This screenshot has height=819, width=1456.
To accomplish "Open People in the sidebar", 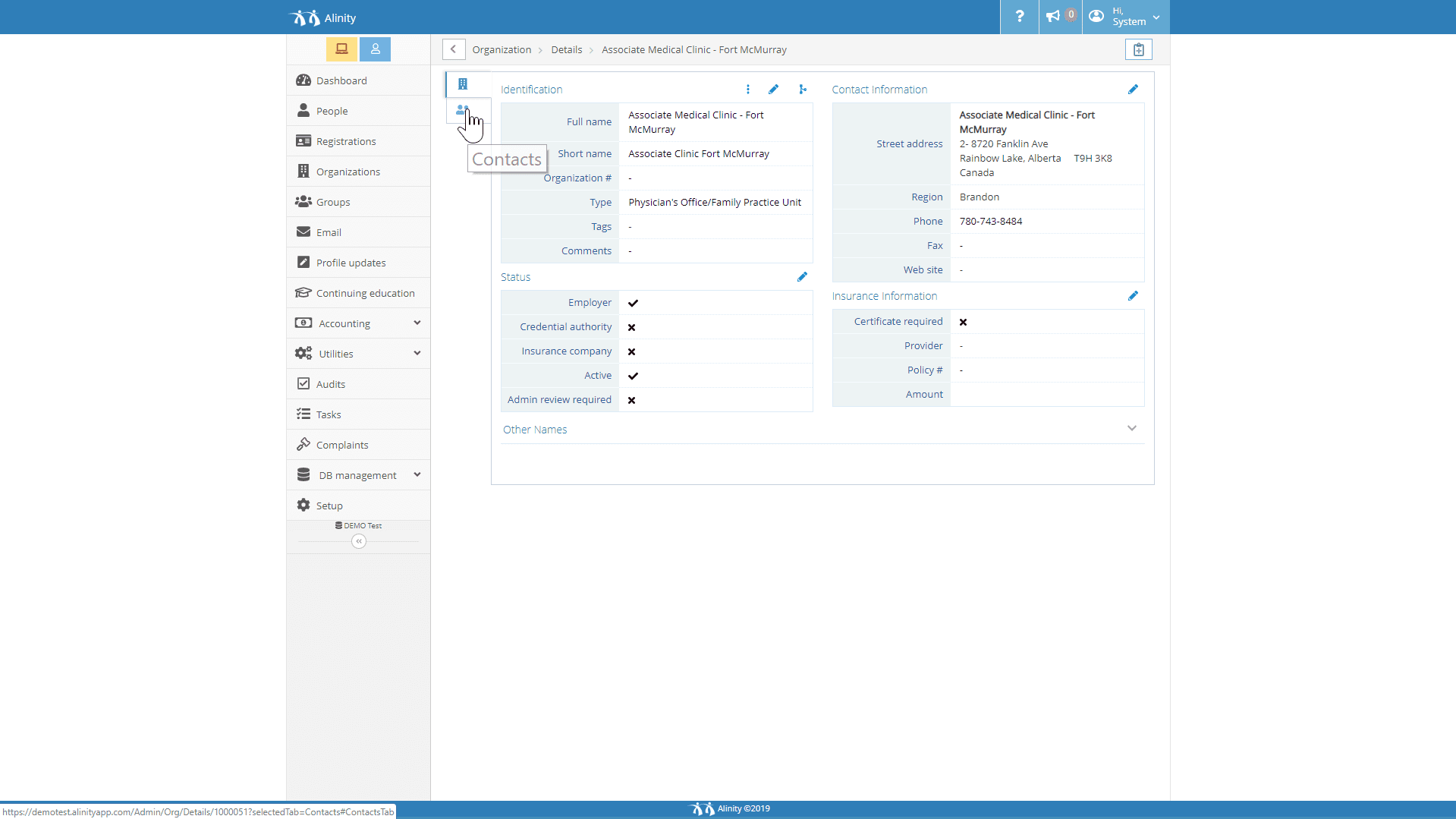I will tap(358, 111).
